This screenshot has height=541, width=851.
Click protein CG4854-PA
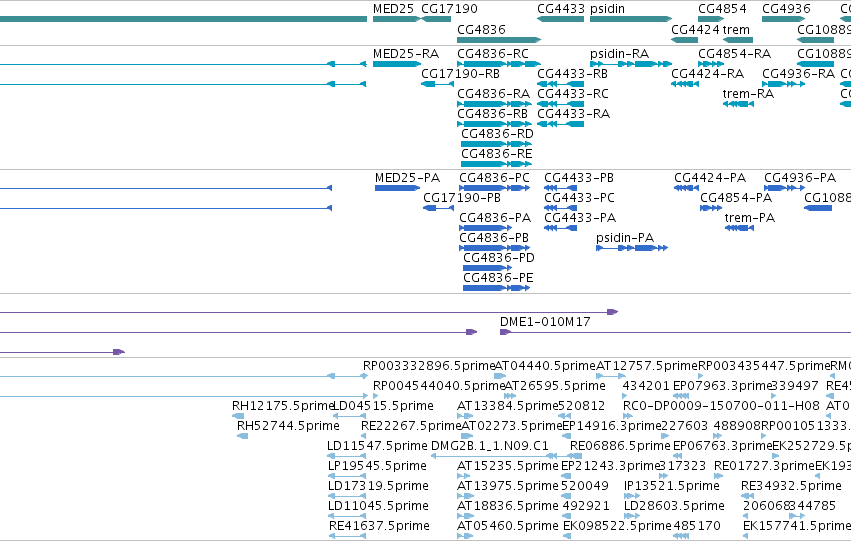736,198
